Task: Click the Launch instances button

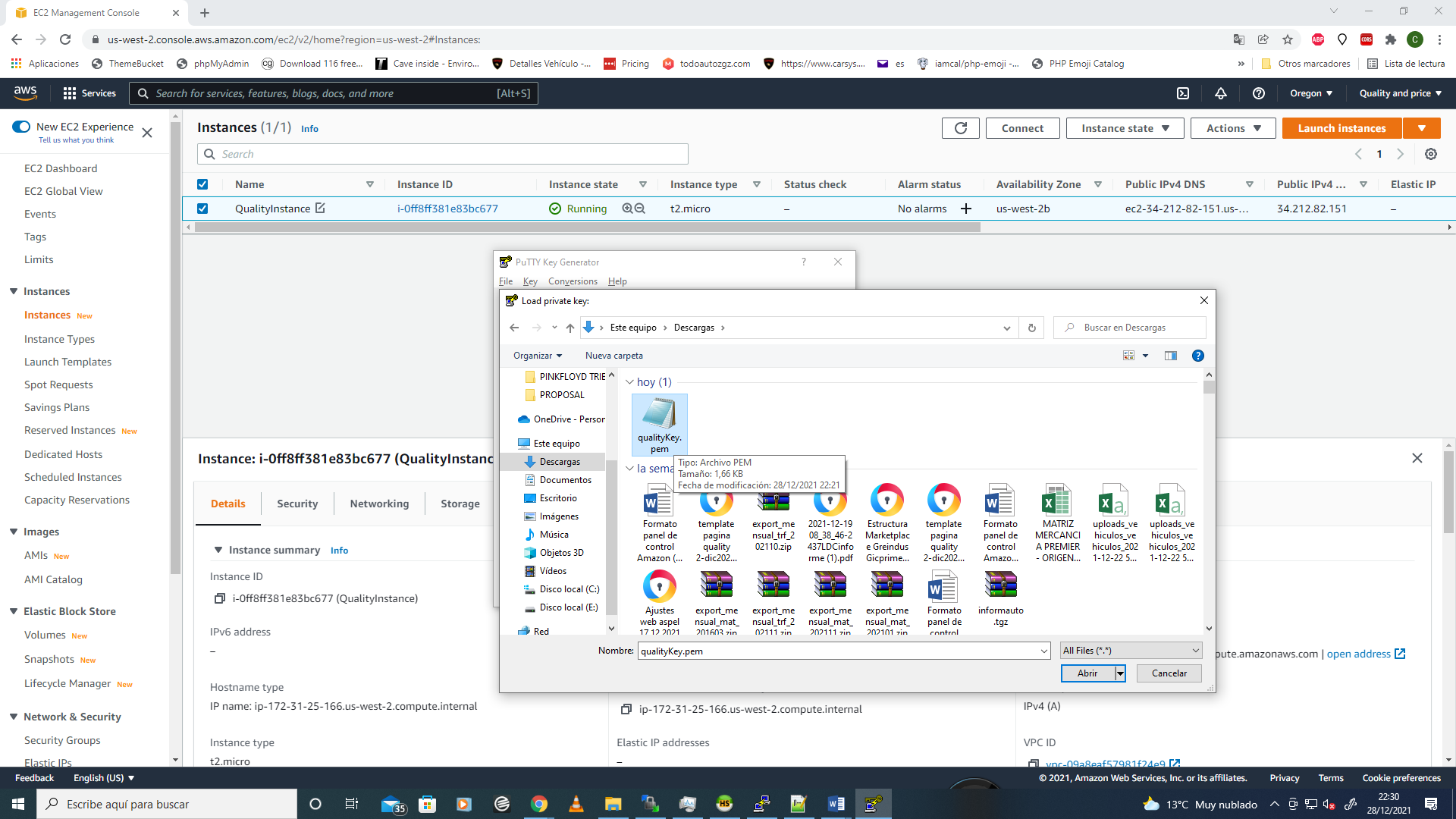Action: (x=1341, y=128)
